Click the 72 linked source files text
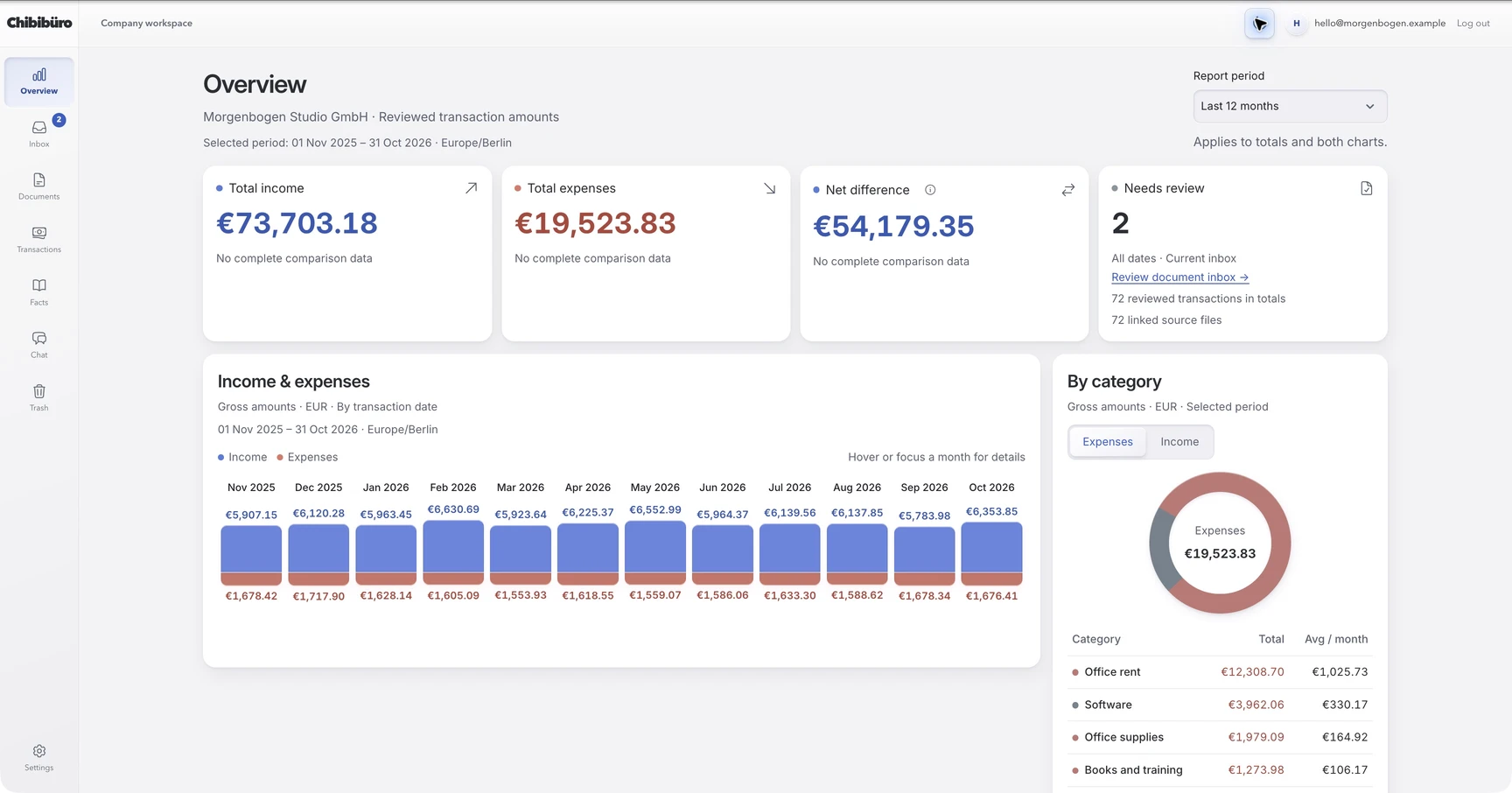The width and height of the screenshot is (1512, 793). (1166, 320)
